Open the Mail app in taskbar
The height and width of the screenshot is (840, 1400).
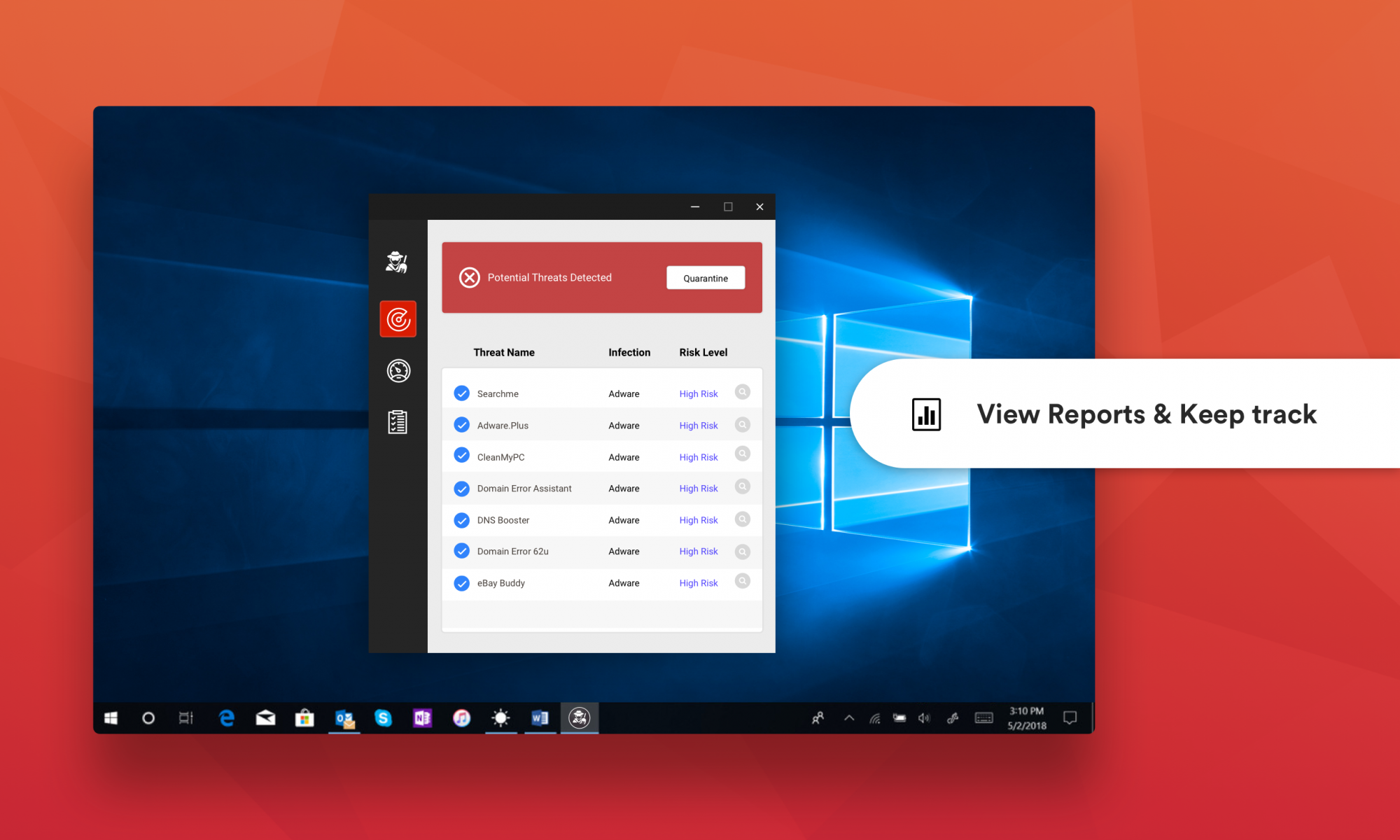pyautogui.click(x=265, y=718)
